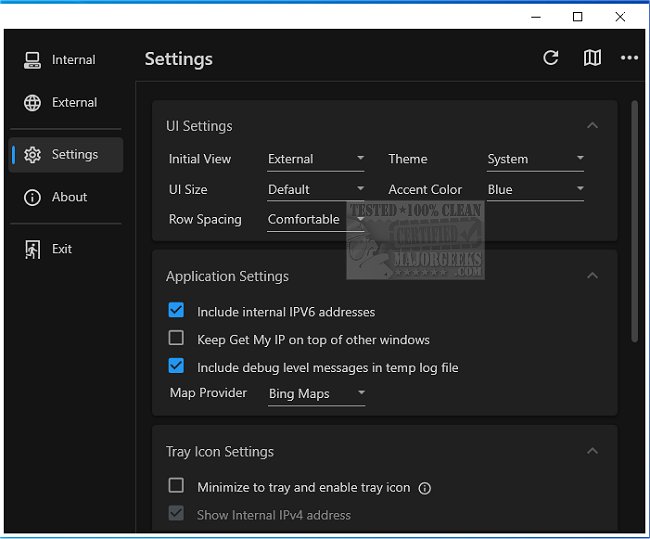Open the map icon in the header

click(592, 58)
